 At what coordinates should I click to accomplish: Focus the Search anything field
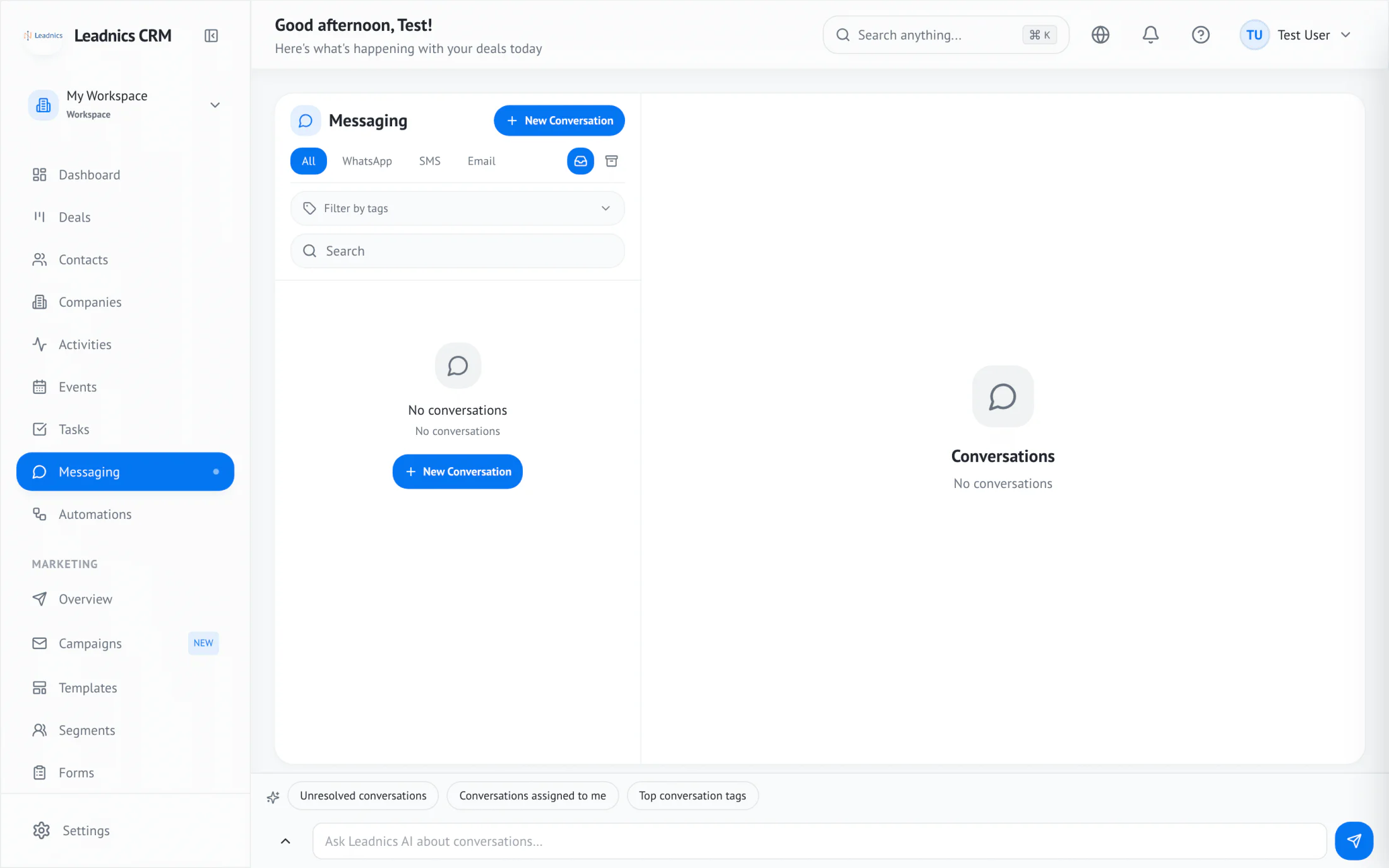pos(945,35)
